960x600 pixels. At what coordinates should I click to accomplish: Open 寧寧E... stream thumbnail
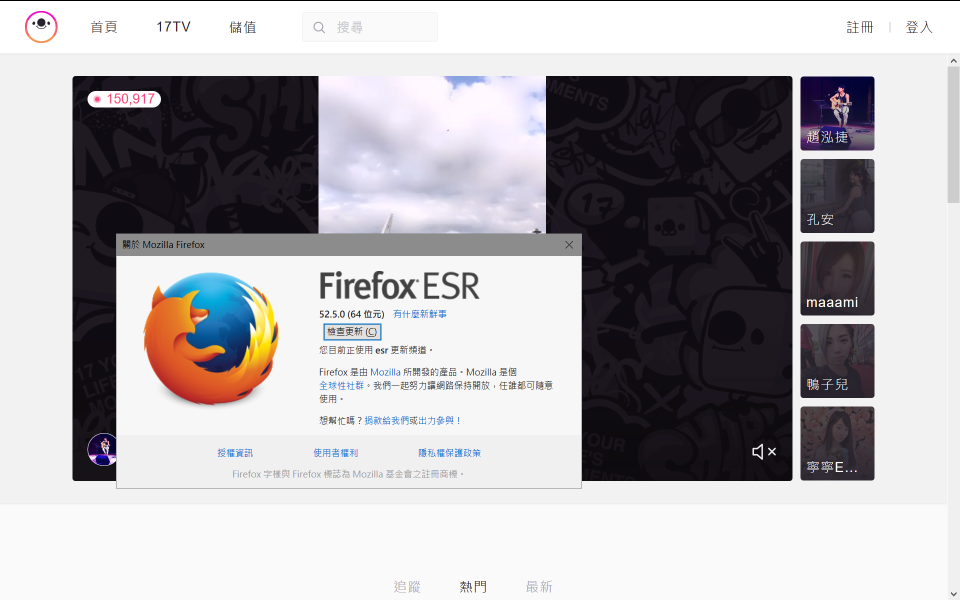[837, 443]
